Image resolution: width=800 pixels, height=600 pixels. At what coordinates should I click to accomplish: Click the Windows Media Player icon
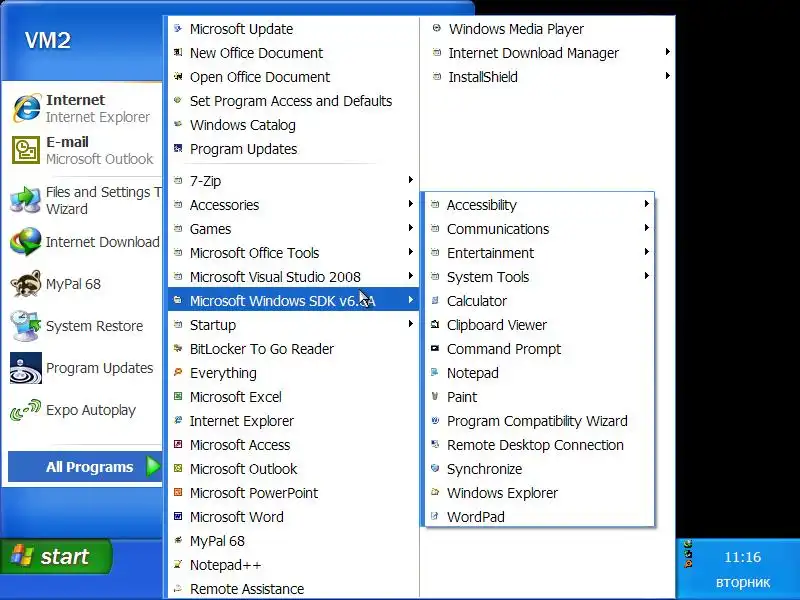pos(437,28)
